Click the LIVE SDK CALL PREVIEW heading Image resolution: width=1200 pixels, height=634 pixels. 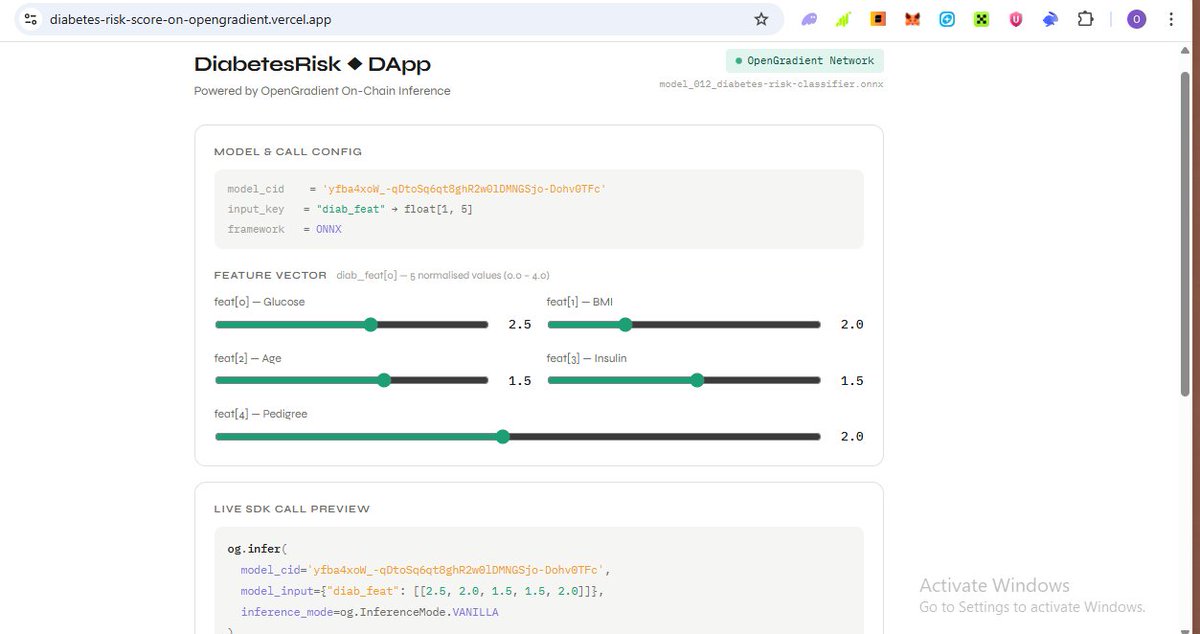[x=292, y=509]
